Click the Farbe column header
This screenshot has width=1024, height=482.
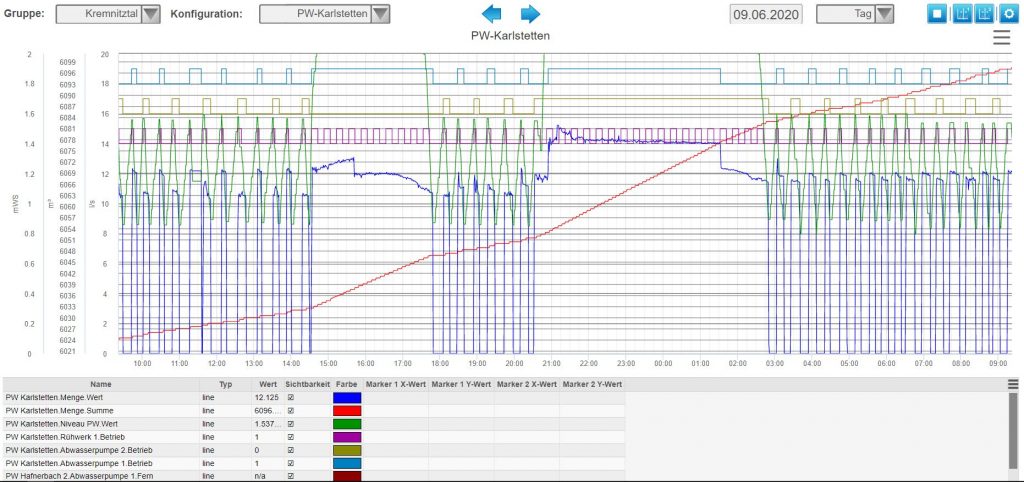347,385
